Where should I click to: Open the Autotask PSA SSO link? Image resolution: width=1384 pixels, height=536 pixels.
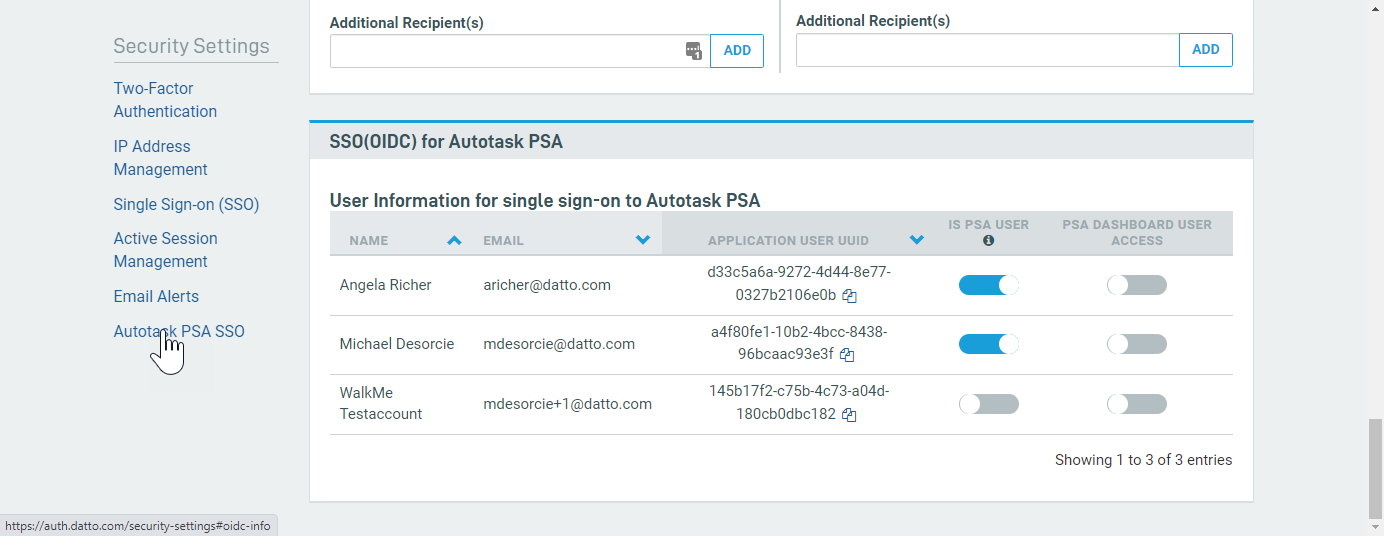pos(179,331)
